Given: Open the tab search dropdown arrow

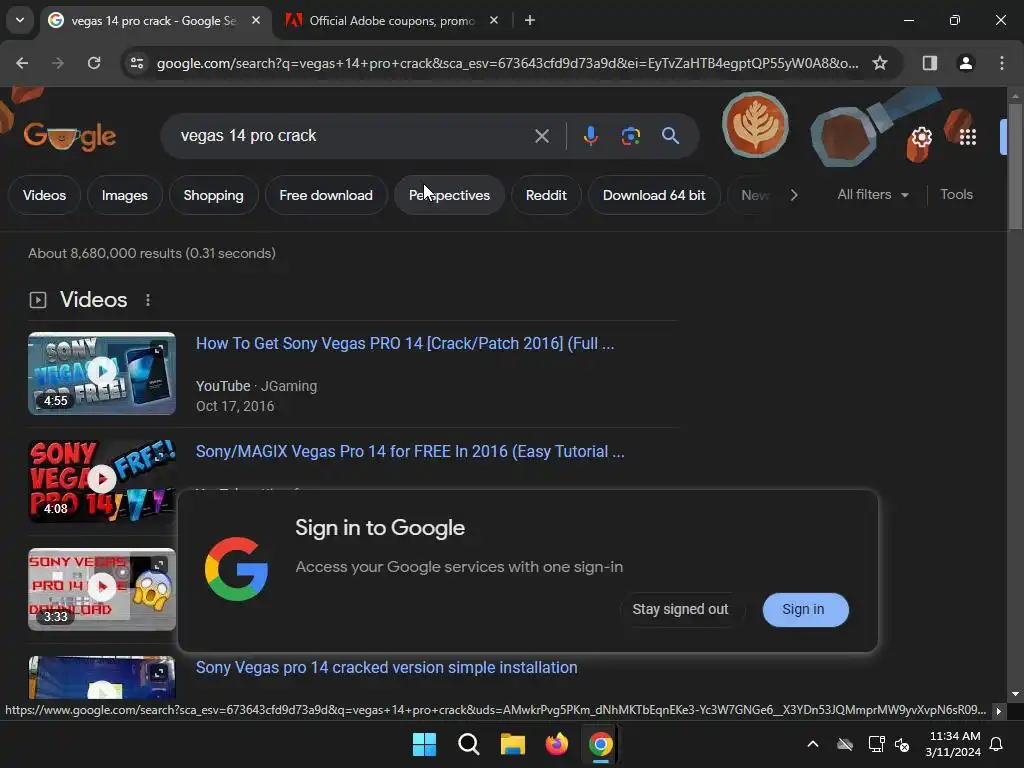Looking at the screenshot, I should click(x=20, y=20).
